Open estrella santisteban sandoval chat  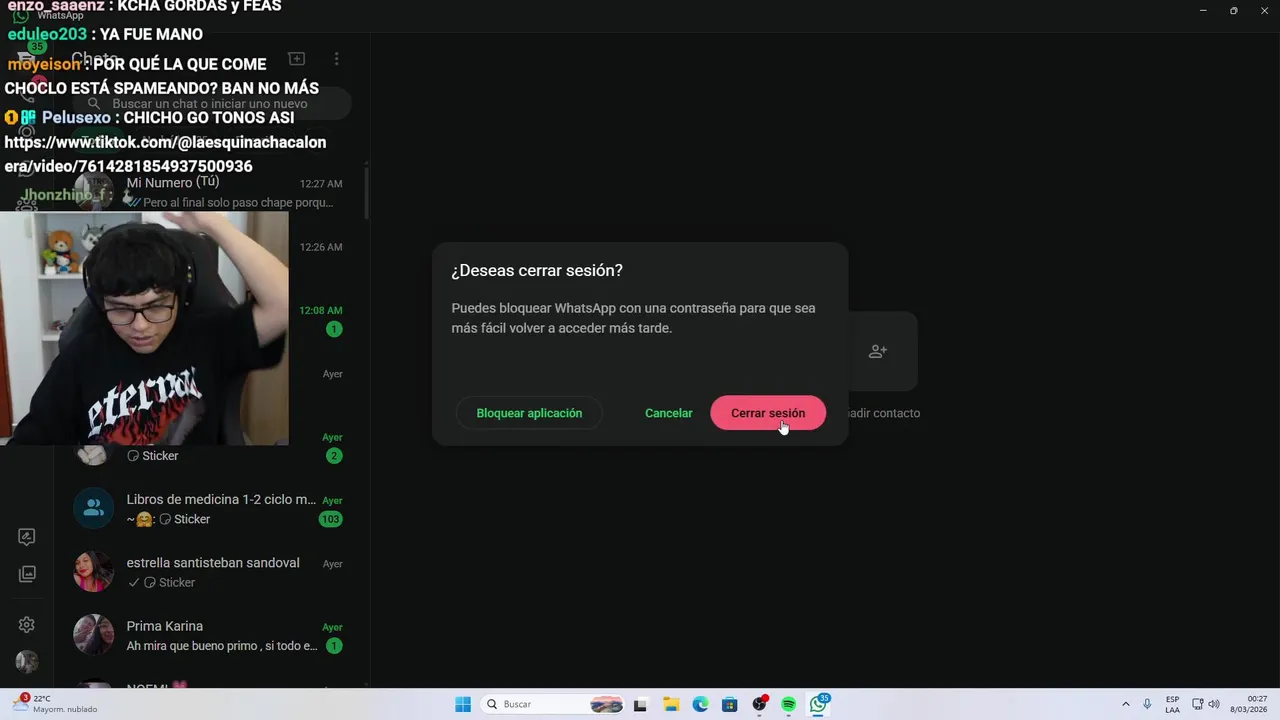[212, 572]
